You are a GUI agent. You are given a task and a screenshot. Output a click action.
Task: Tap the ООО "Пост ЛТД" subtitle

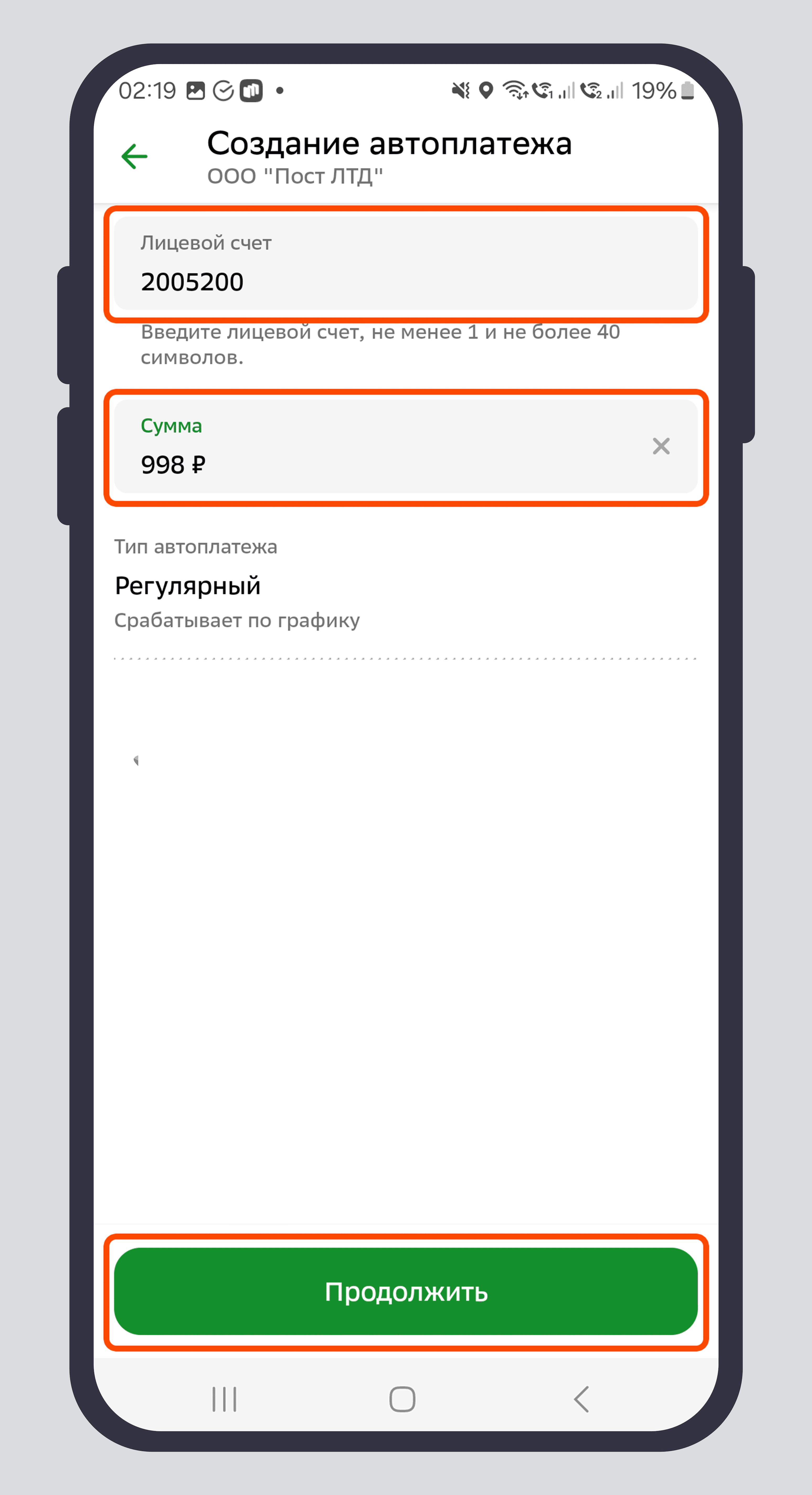click(x=295, y=176)
